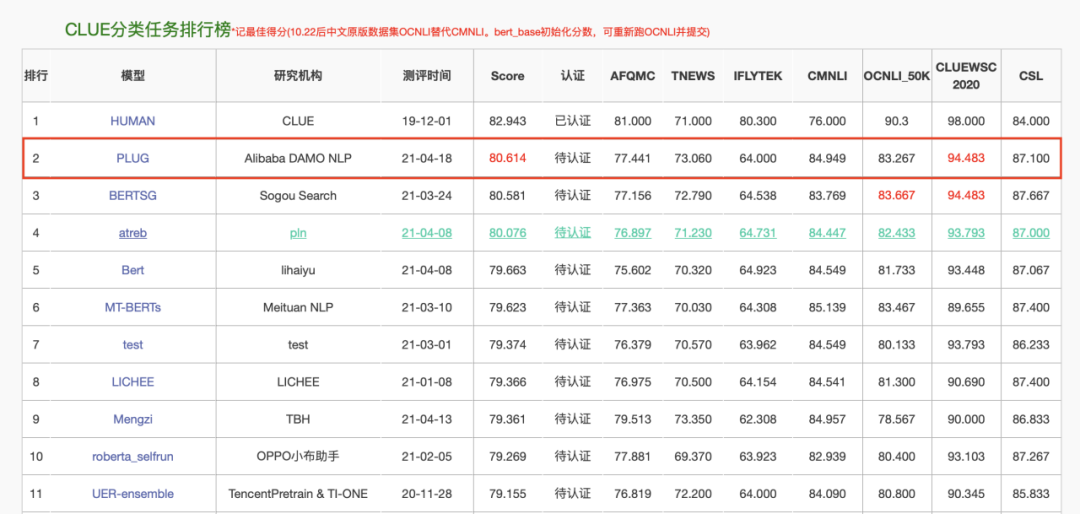The height and width of the screenshot is (514, 1080).
Task: Click the green 71.230 TNEWS link
Action: click(693, 233)
